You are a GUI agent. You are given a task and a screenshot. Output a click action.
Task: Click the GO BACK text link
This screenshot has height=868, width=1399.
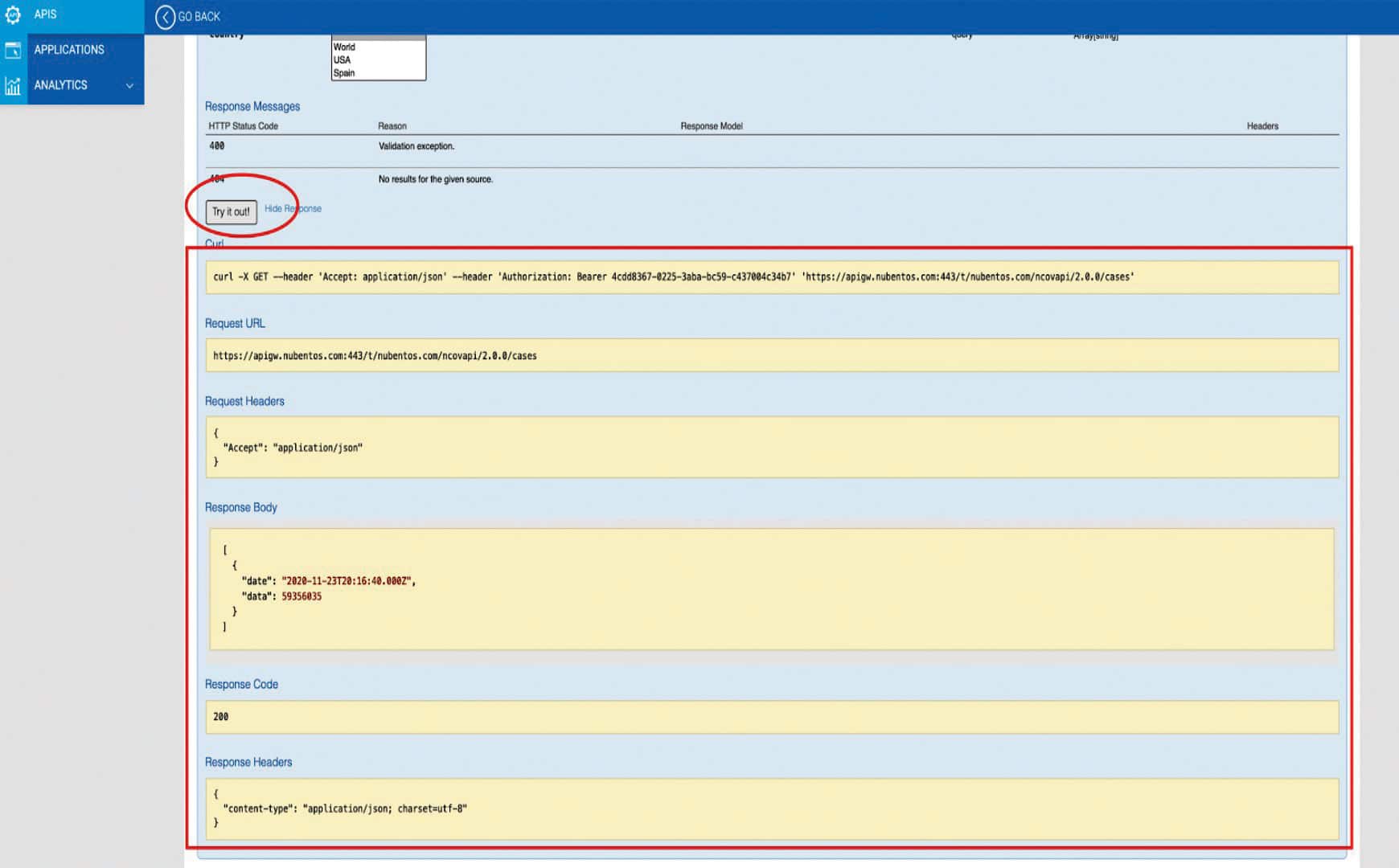coord(199,17)
